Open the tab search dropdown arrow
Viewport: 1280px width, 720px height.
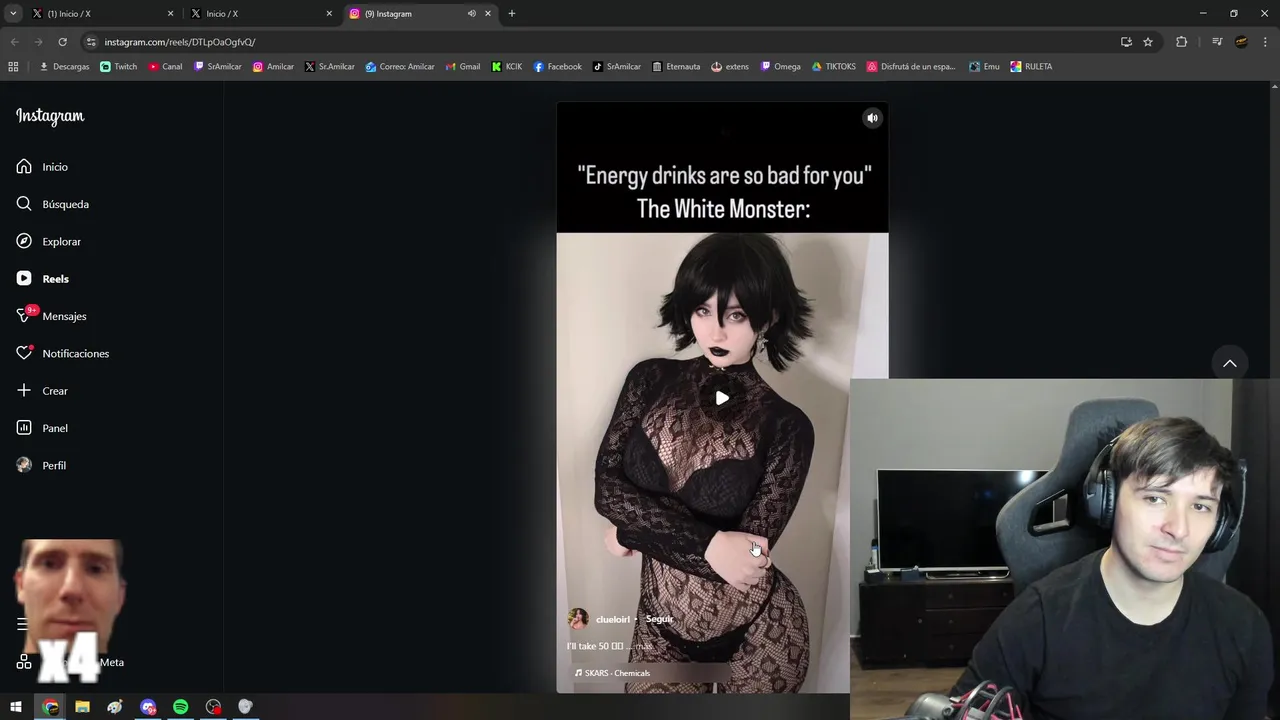point(13,14)
